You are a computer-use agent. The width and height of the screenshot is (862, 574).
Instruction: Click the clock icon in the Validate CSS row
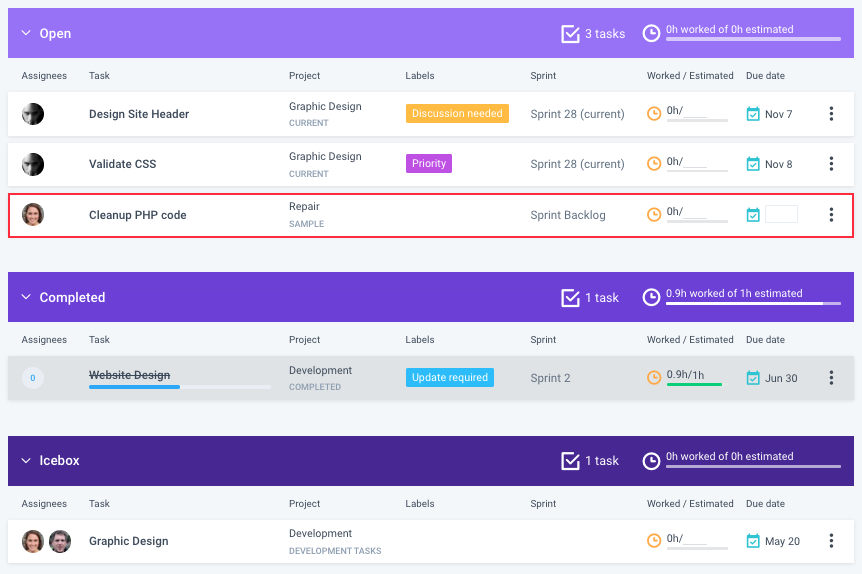[654, 164]
